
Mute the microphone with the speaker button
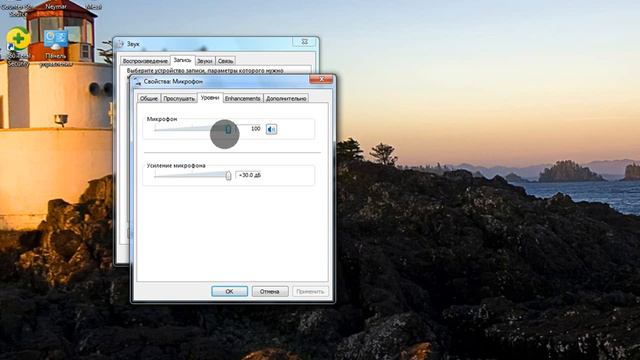click(x=271, y=129)
